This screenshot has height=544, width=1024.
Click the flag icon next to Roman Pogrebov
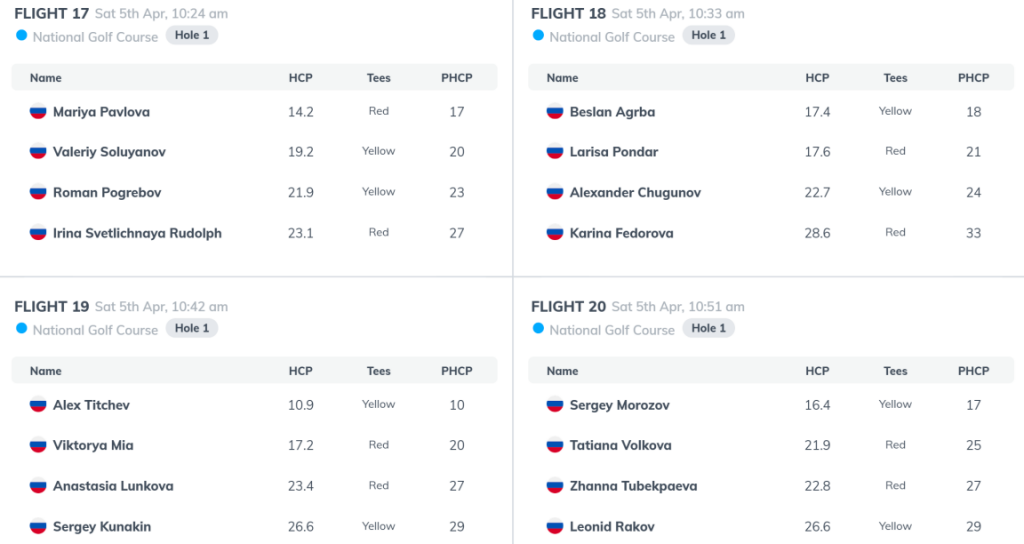tap(38, 193)
